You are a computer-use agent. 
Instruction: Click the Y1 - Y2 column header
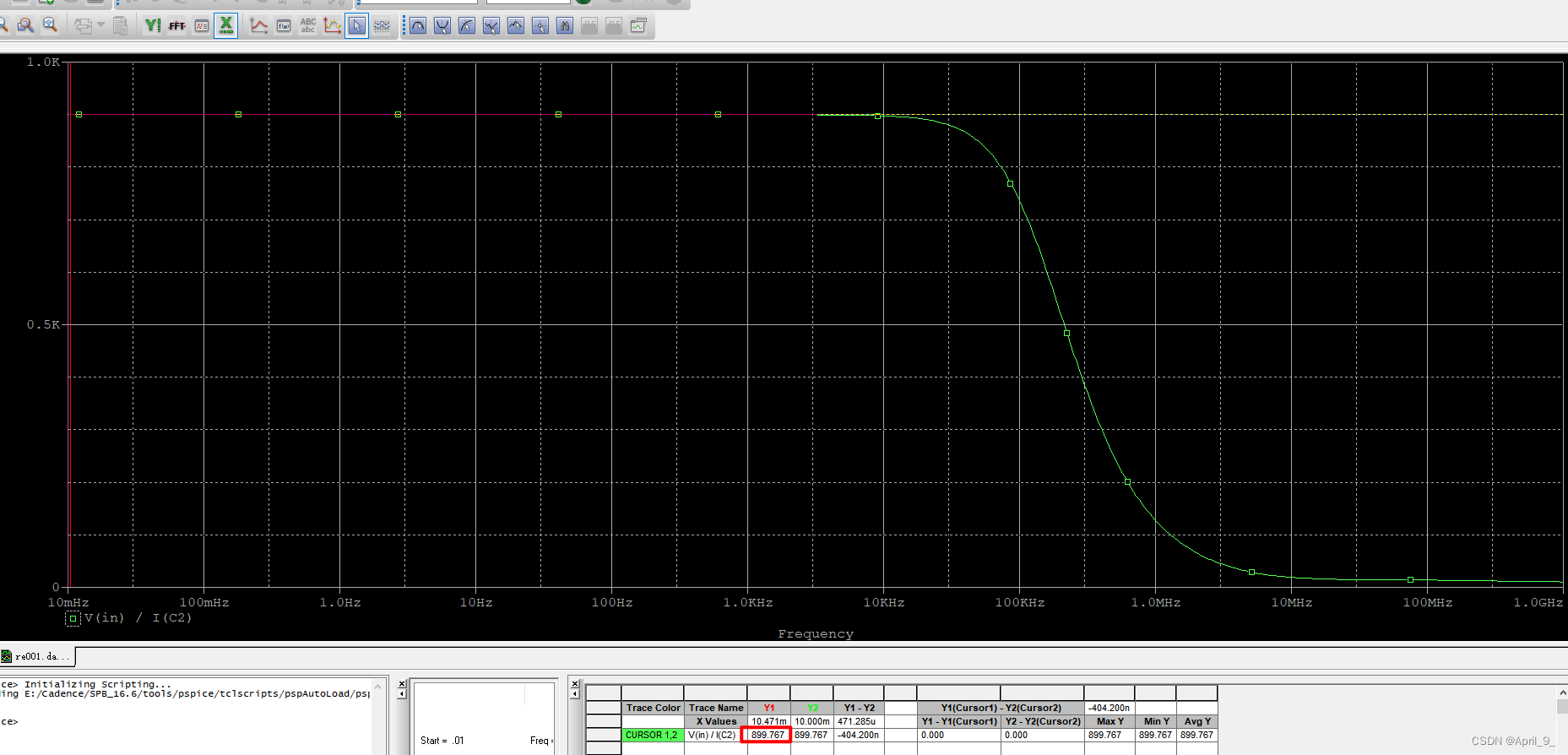click(x=859, y=708)
